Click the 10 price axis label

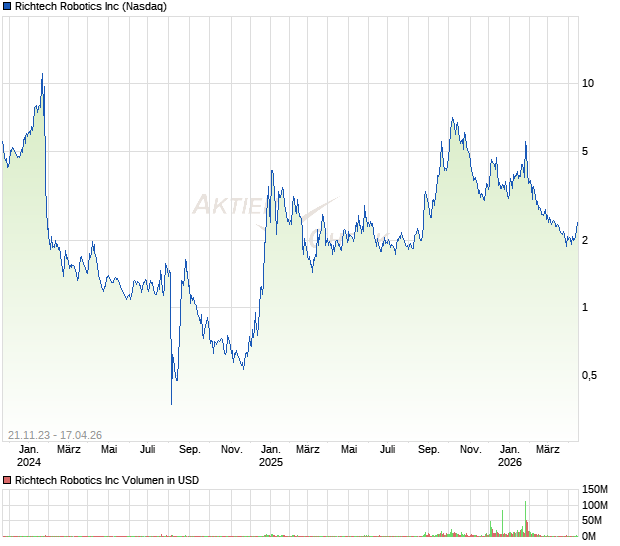(x=588, y=83)
